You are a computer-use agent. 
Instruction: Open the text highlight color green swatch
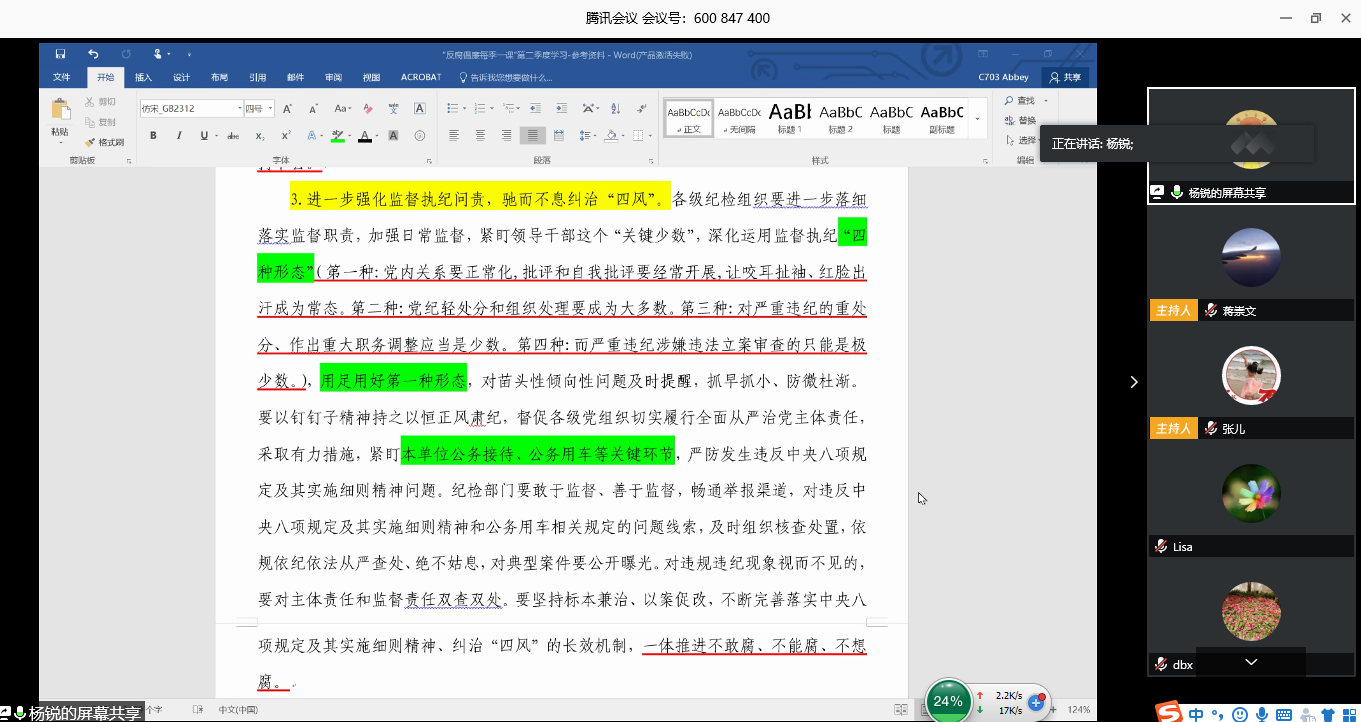click(338, 136)
